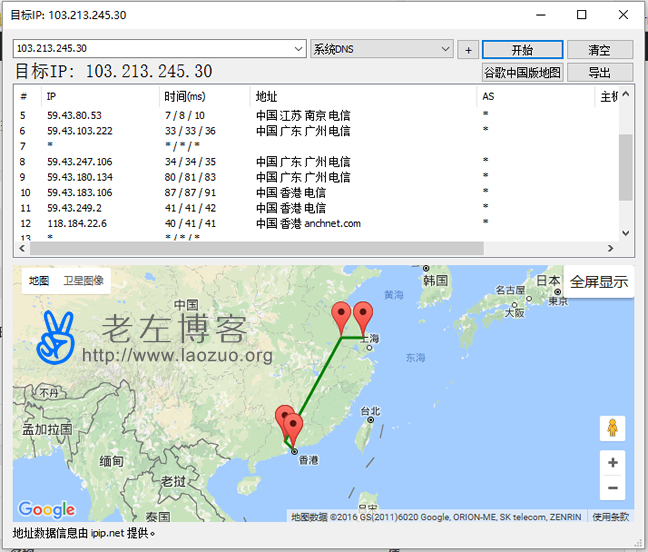
Task: Click the red map marker near Guangzhou
Action: tap(285, 419)
